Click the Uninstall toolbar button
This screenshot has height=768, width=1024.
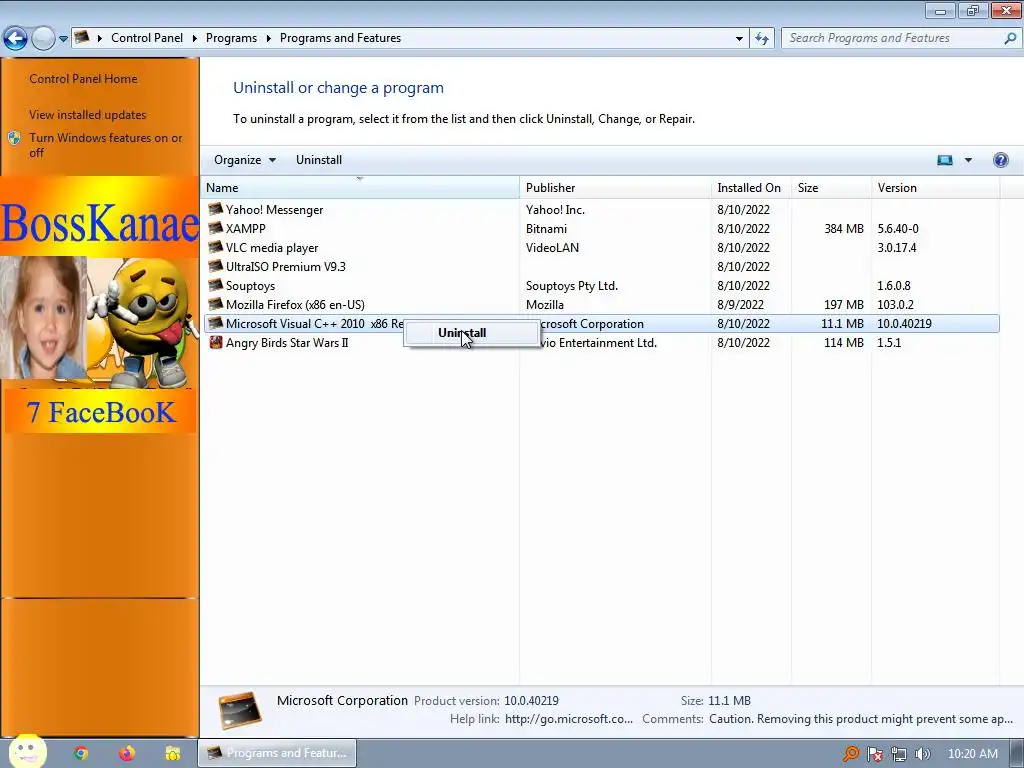tap(319, 160)
